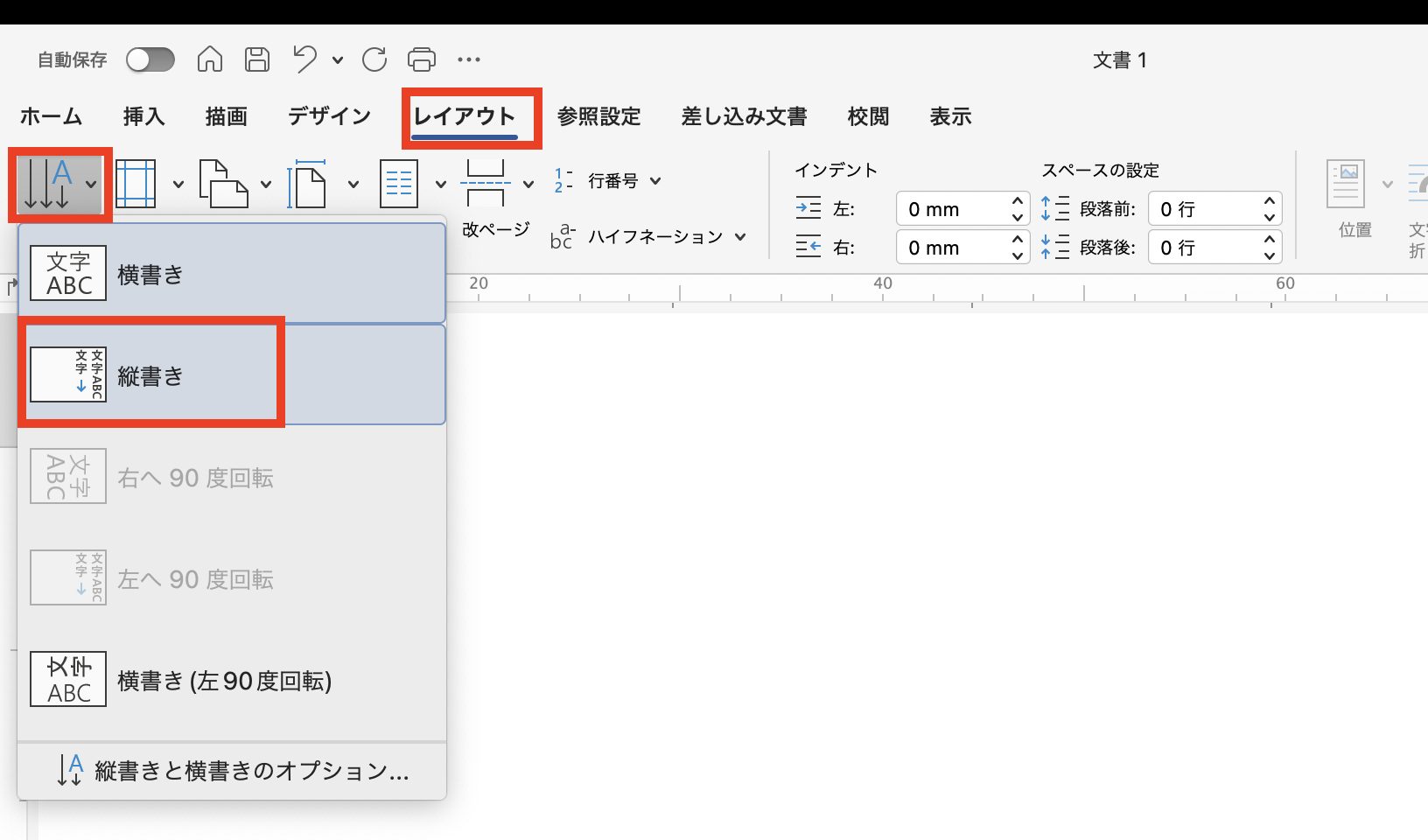This screenshot has width=1428, height=840.
Task: Click the spacing before icon beside 段落前
Action: coord(1055,208)
